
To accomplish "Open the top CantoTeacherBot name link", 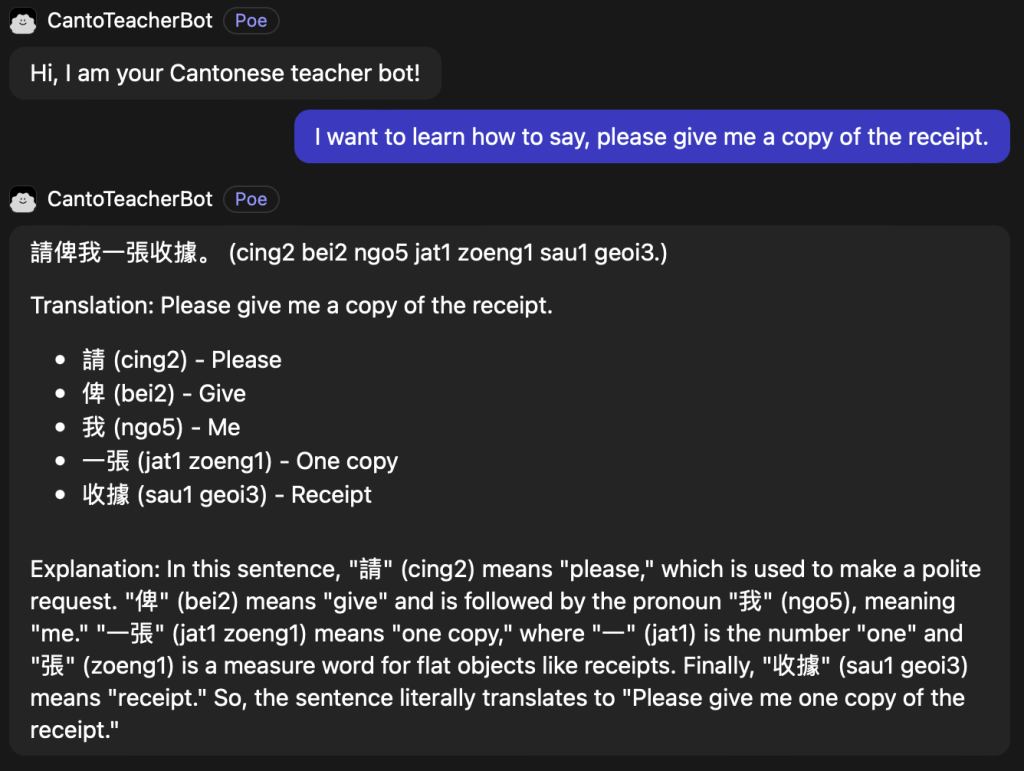I will click(130, 21).
